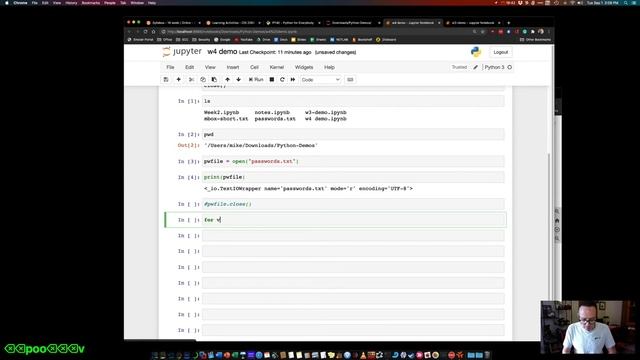The image size is (640, 360).
Task: Move the selected cell up
Action: tap(227, 80)
